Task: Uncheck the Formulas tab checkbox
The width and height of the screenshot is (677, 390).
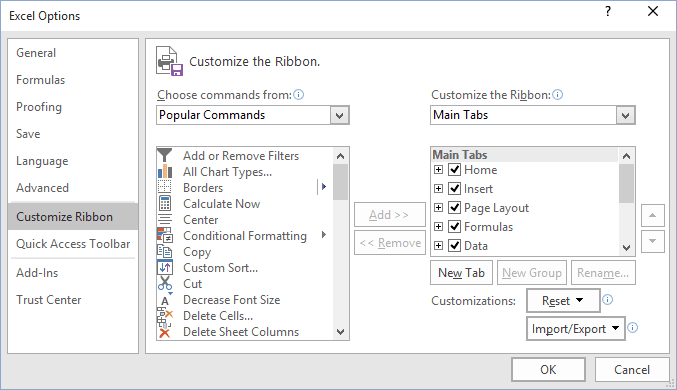Action: point(454,226)
